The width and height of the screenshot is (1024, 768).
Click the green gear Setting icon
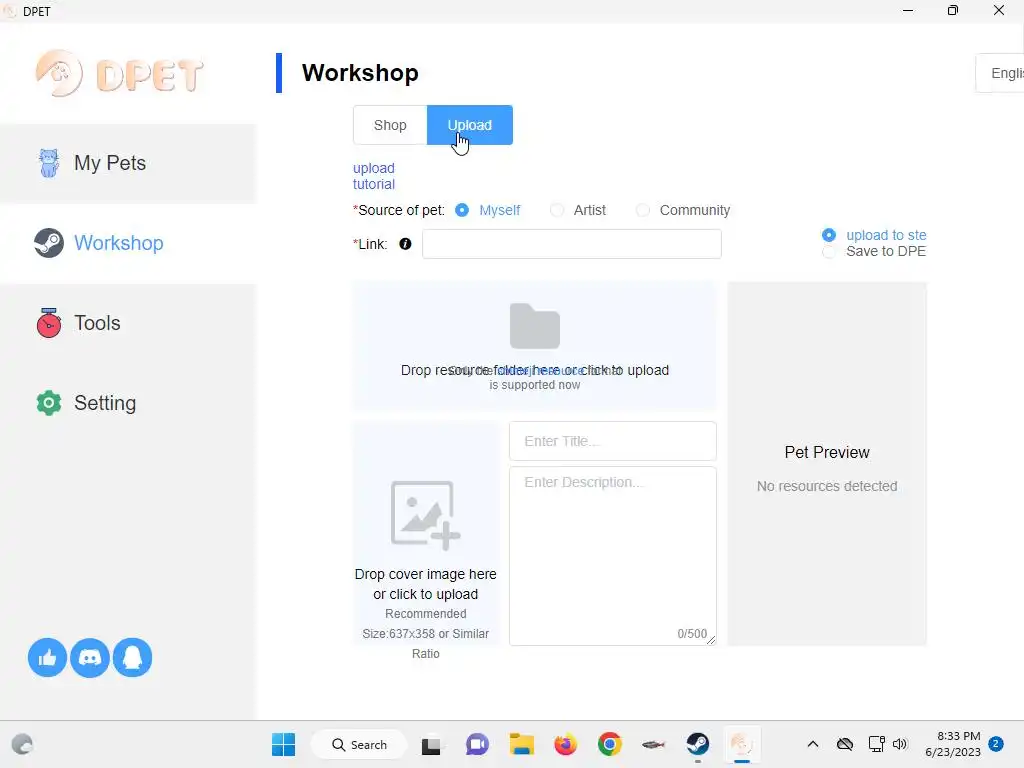[49, 403]
